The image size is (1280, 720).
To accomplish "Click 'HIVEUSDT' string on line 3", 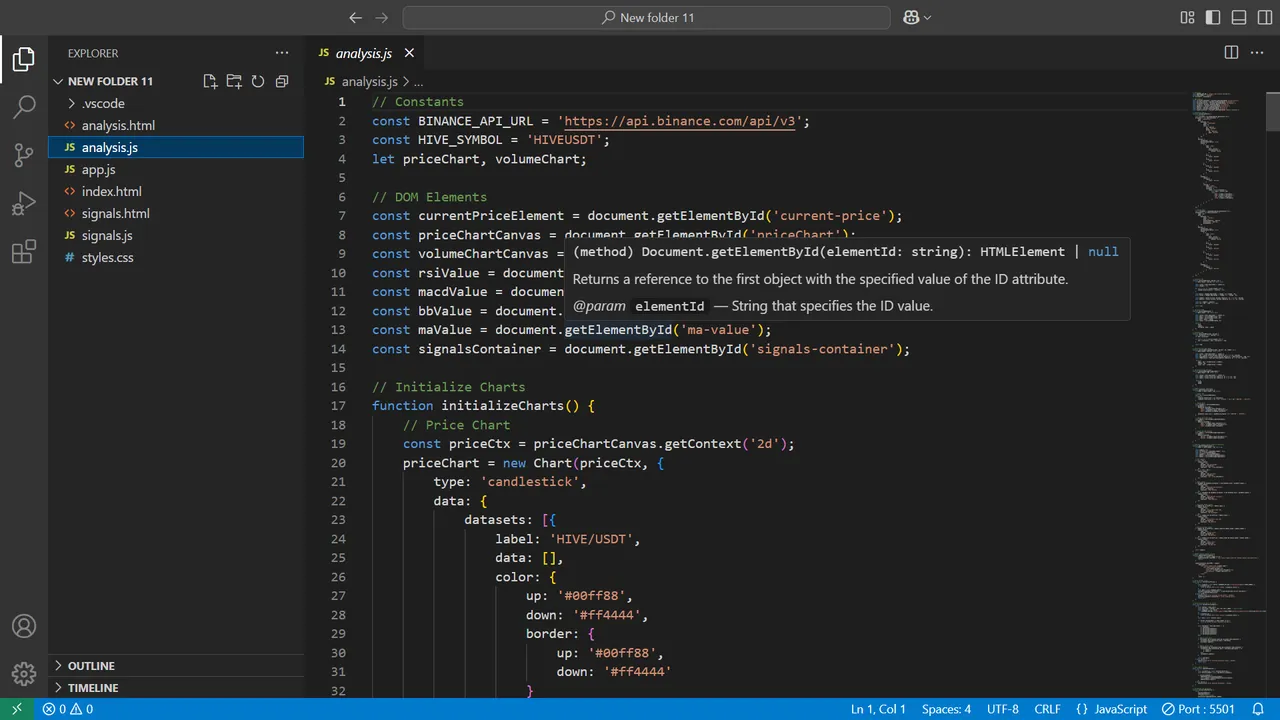I will [x=563, y=140].
